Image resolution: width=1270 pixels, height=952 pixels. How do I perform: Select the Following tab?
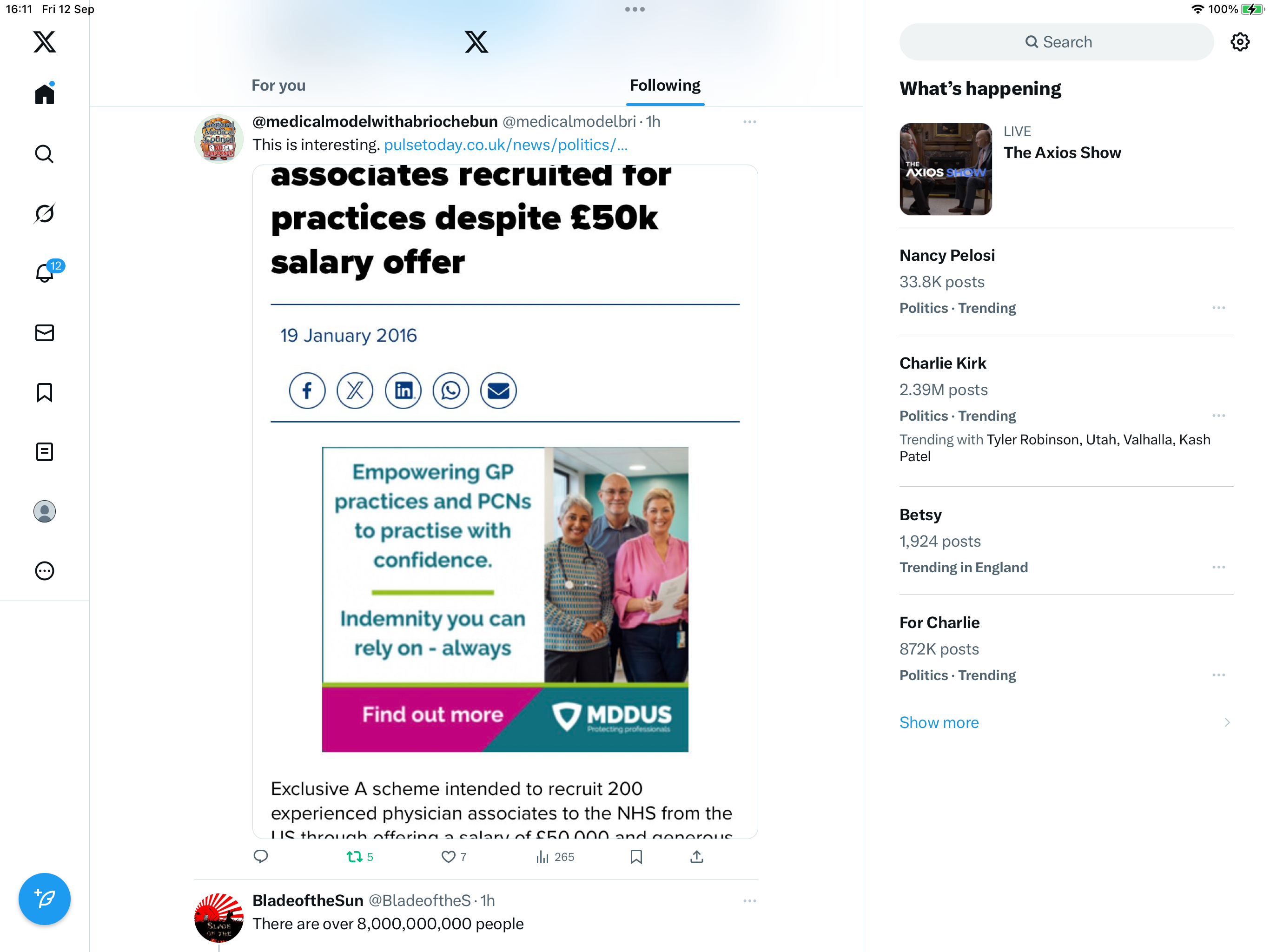click(665, 86)
